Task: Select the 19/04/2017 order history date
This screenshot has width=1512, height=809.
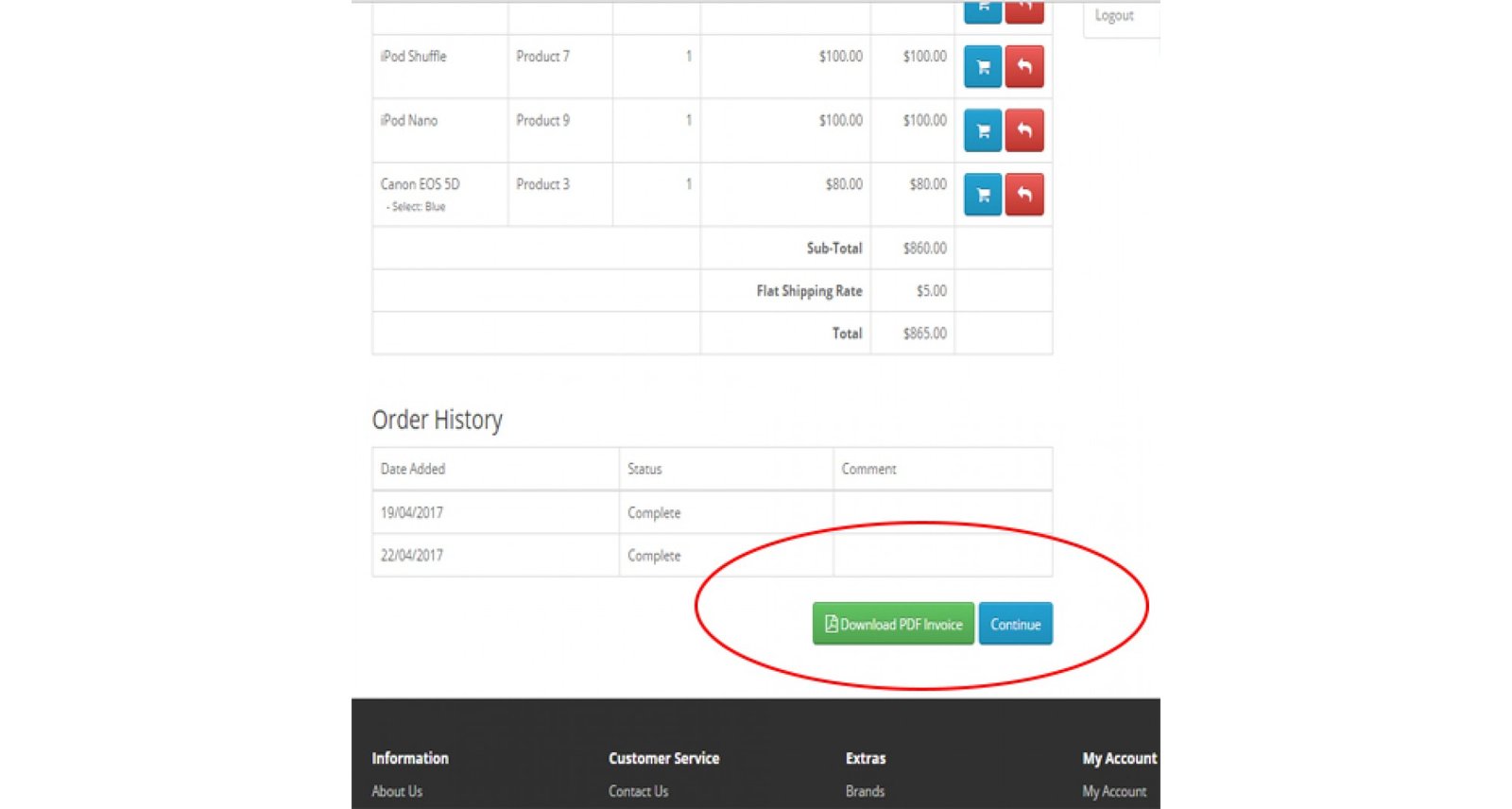Action: pyautogui.click(x=412, y=512)
